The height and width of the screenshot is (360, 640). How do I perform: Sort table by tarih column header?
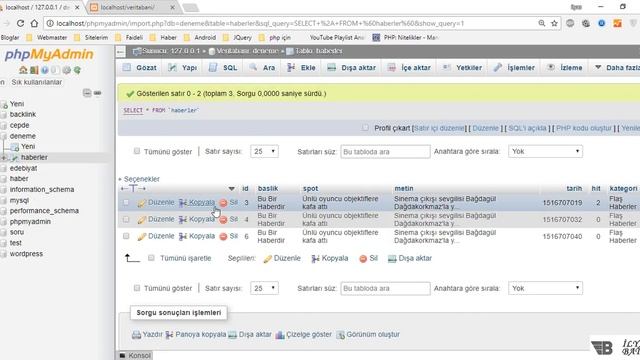[574, 189]
